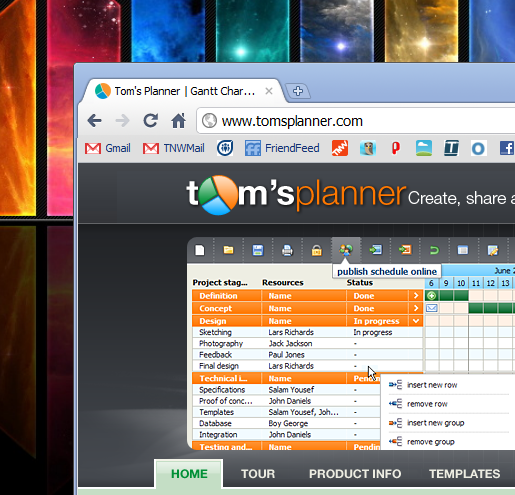Click the Templates row resource Salam Yousef

click(x=303, y=412)
